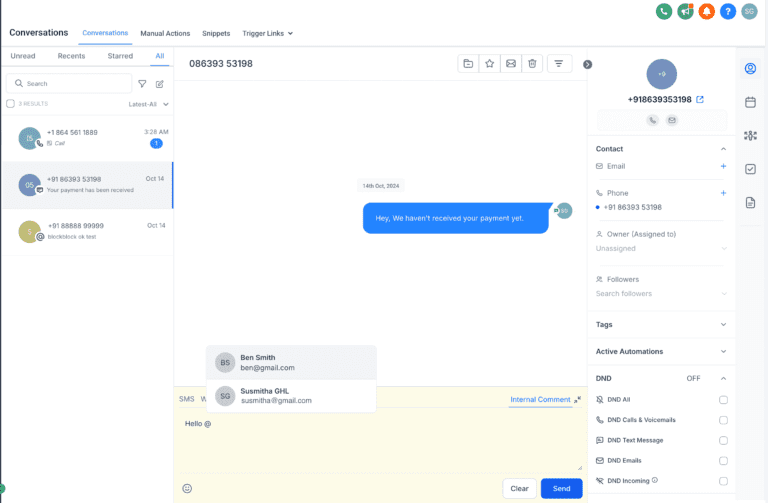
Task: Click the green phone dialer icon
Action: (664, 11)
